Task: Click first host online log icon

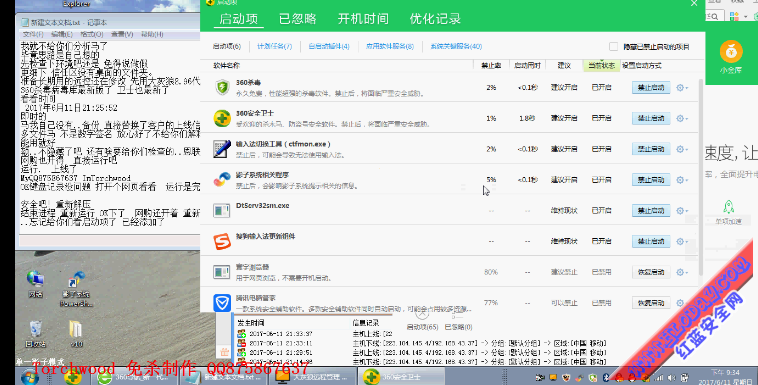Action: [241, 334]
